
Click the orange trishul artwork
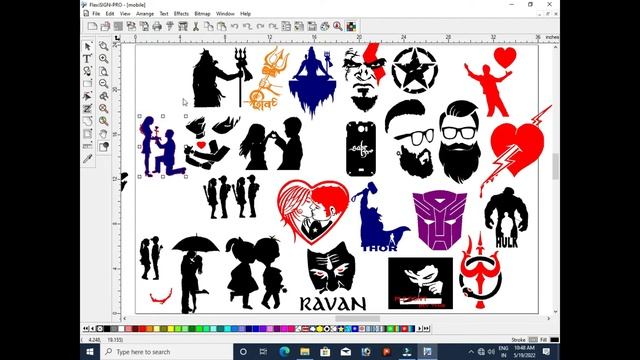267,78
